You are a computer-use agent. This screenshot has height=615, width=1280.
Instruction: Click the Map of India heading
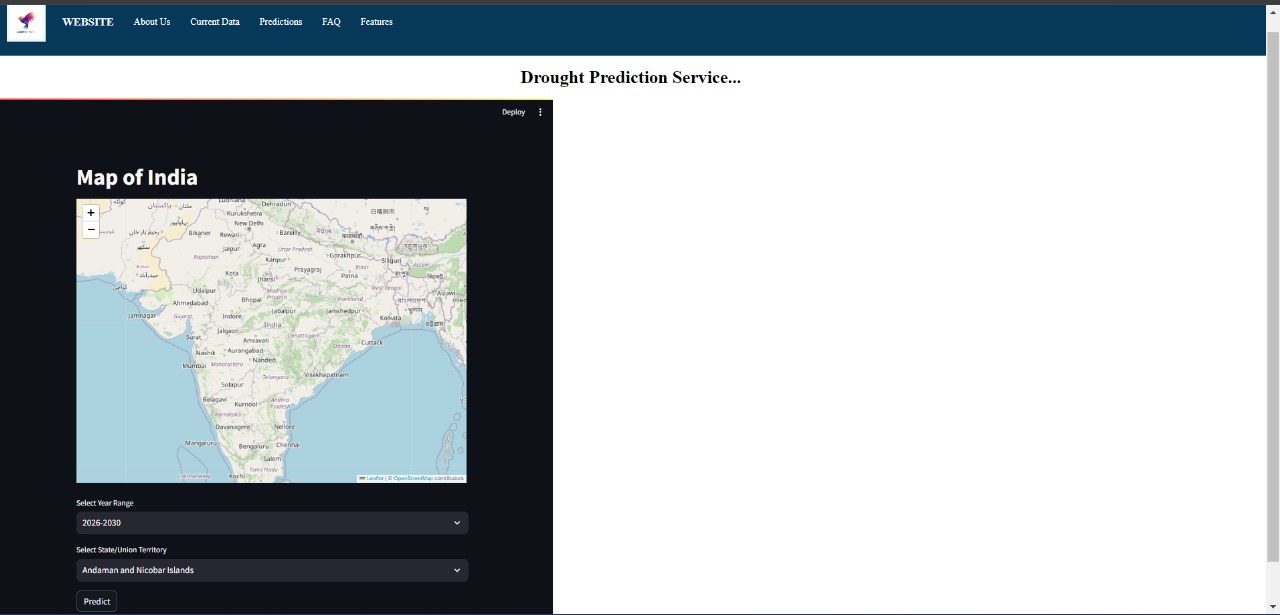tap(137, 177)
